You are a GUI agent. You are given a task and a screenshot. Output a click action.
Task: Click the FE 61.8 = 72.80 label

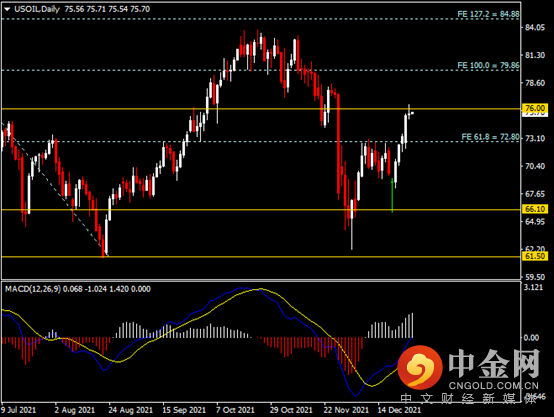(x=490, y=137)
